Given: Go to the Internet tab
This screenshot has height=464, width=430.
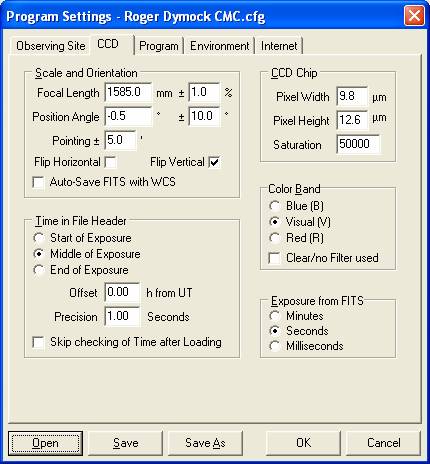Looking at the screenshot, I should tap(279, 46).
